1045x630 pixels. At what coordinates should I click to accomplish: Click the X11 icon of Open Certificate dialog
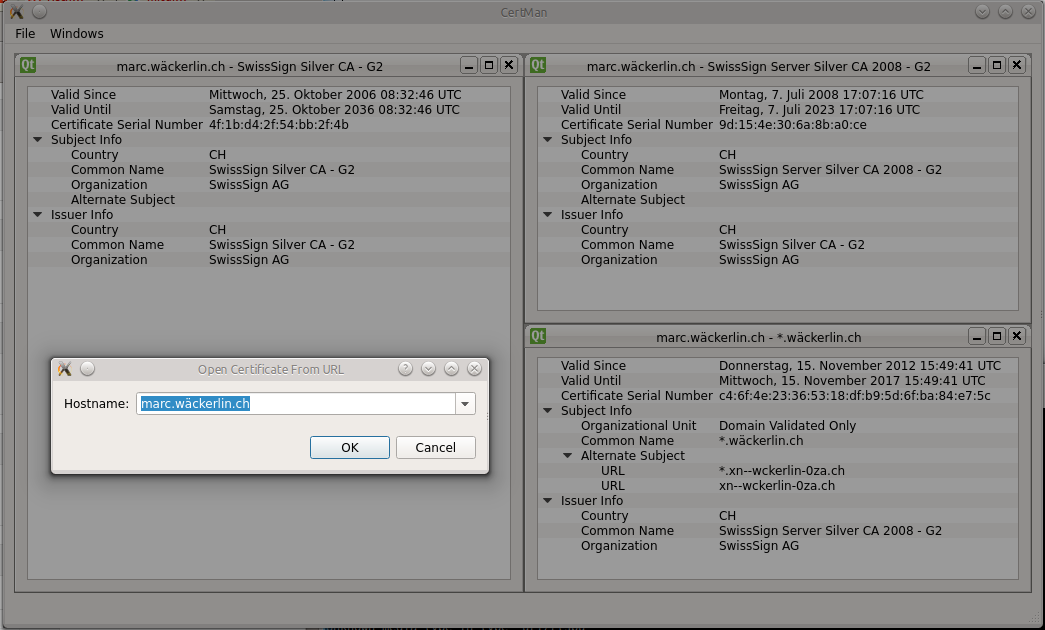click(65, 369)
